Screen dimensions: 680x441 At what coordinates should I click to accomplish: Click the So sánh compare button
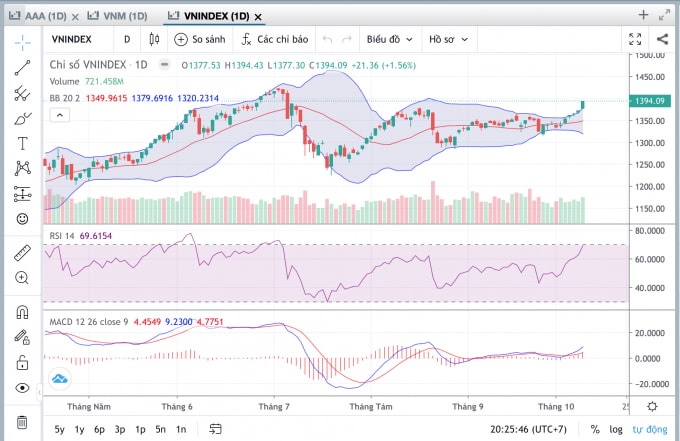[199, 39]
